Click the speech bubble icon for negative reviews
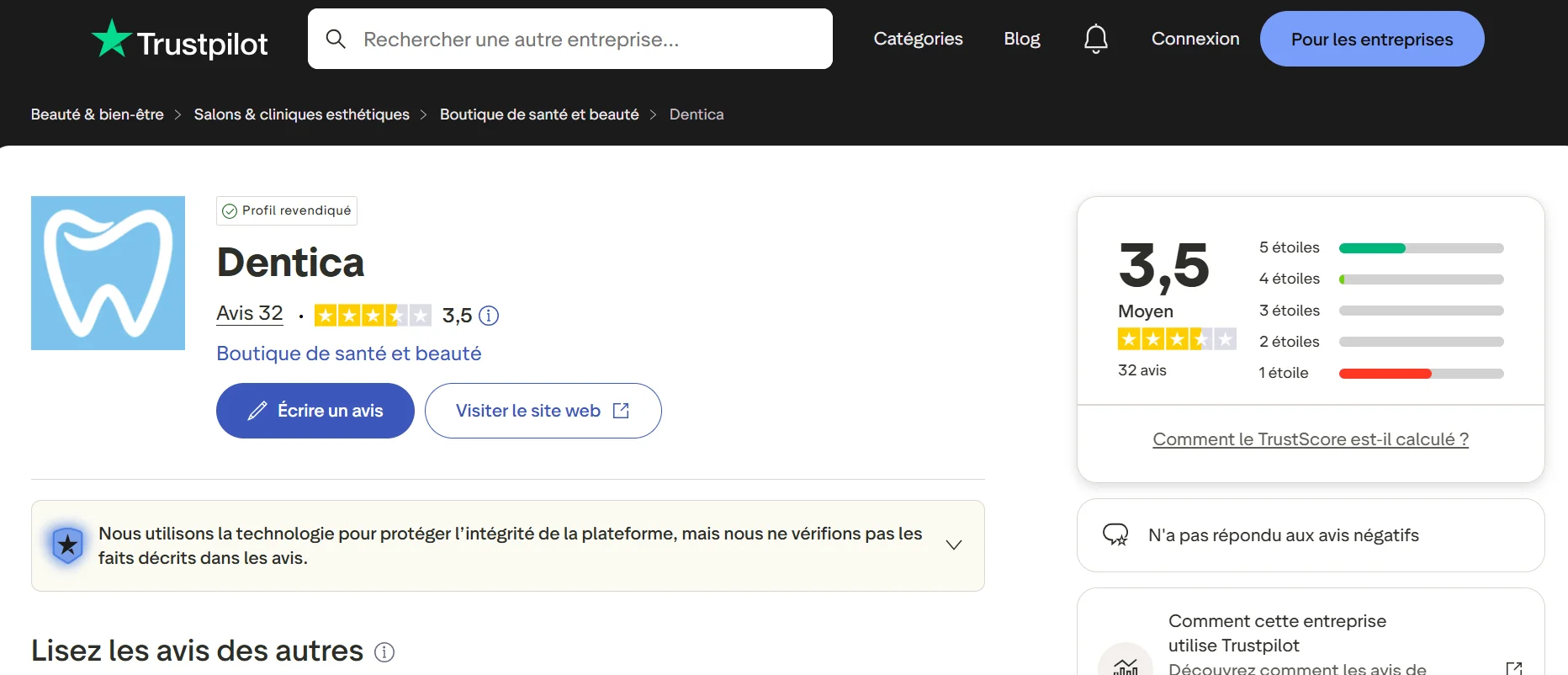1568x675 pixels. point(1115,534)
